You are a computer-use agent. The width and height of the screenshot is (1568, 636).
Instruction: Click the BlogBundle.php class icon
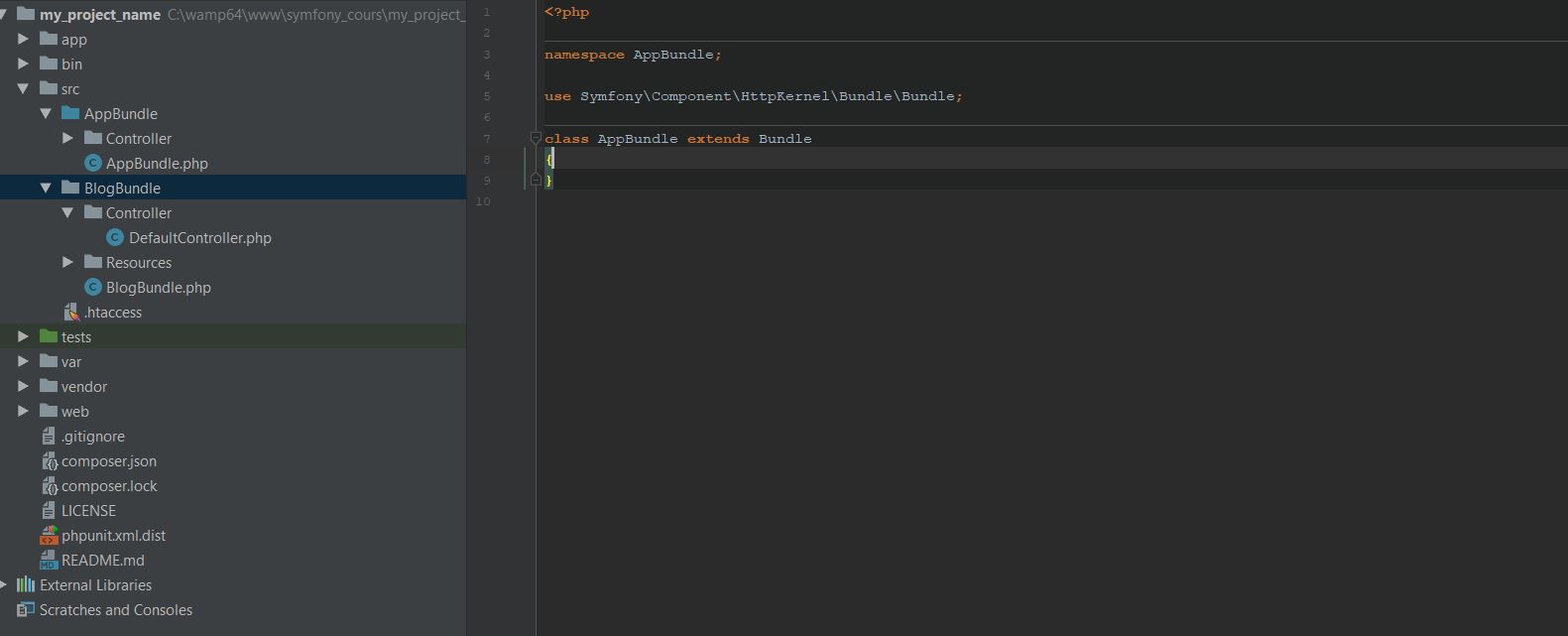click(x=93, y=287)
